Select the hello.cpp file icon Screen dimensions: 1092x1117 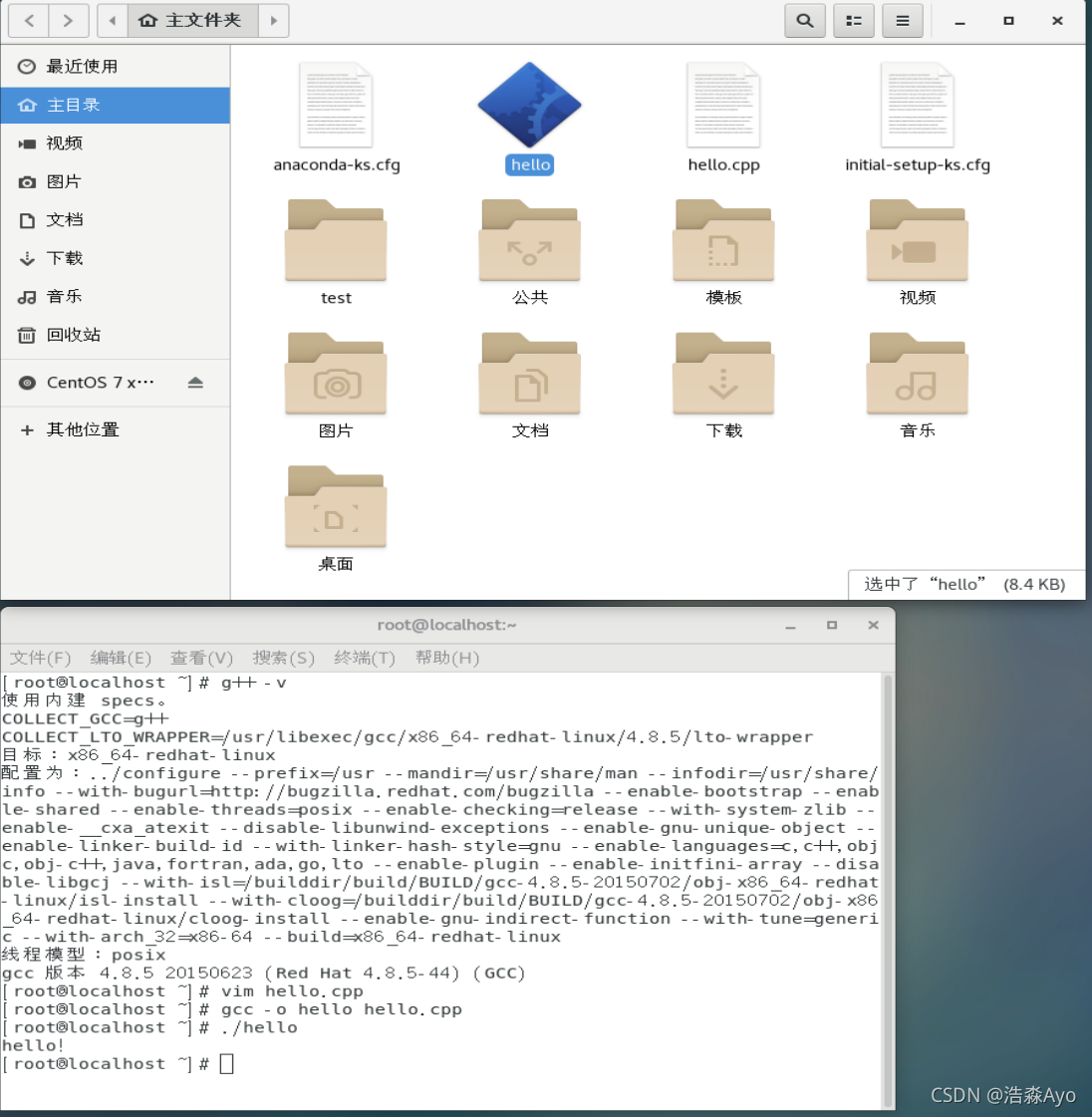click(x=723, y=105)
